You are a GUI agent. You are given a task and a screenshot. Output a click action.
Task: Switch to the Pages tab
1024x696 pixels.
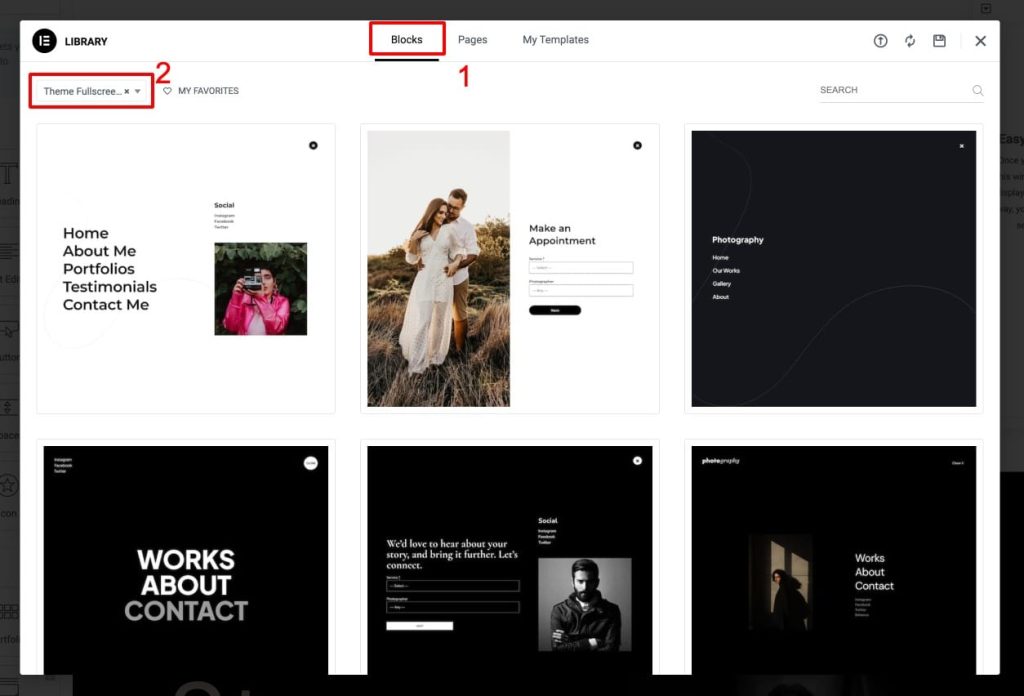coord(472,39)
